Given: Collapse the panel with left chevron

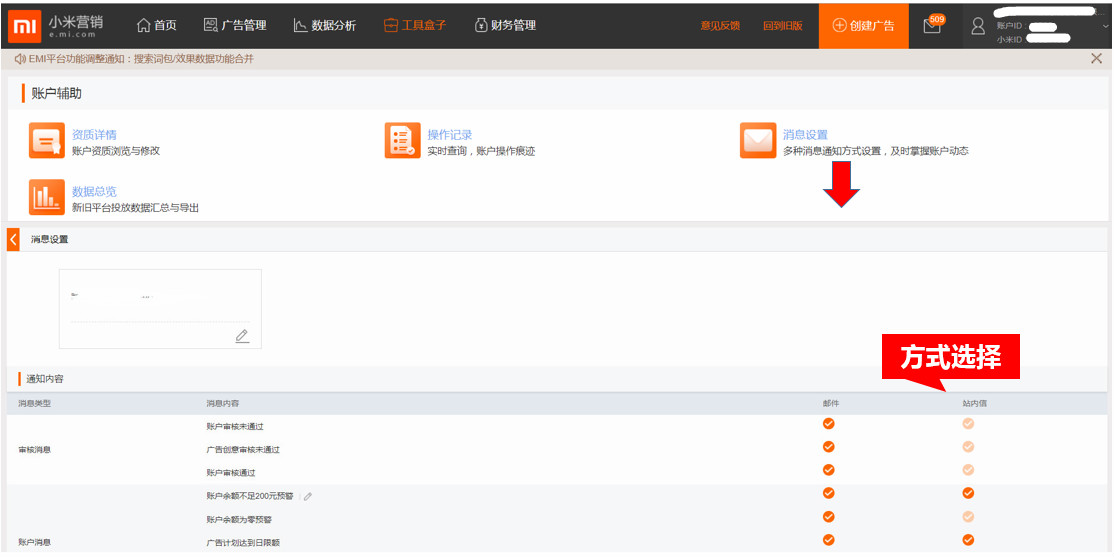Looking at the screenshot, I should [13, 240].
